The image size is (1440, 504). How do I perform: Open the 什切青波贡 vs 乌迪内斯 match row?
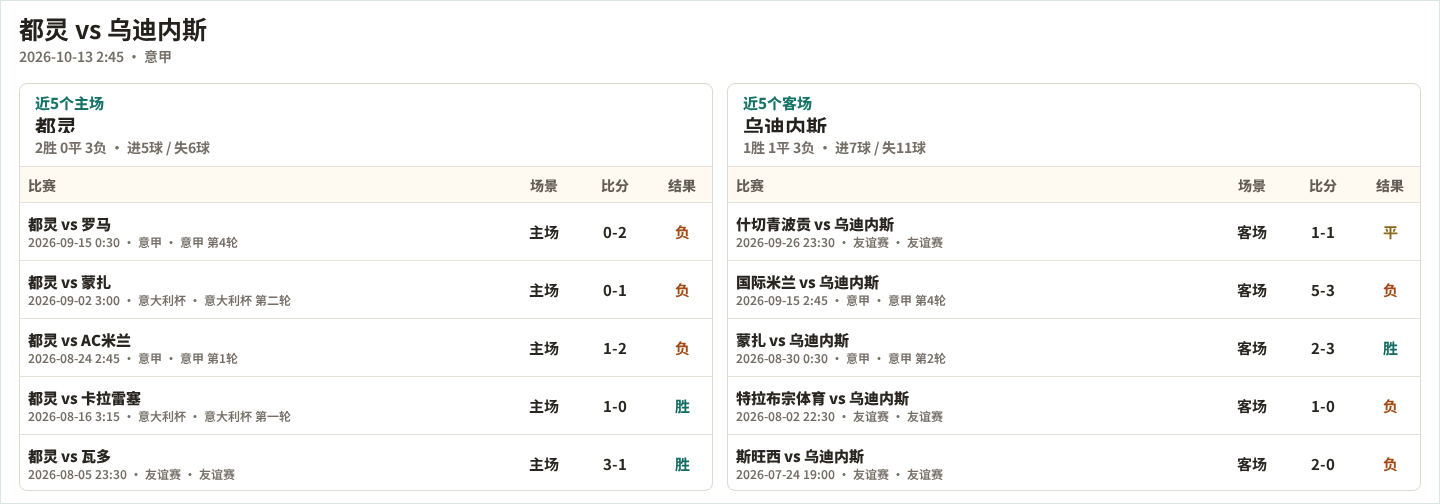pyautogui.click(x=1074, y=232)
